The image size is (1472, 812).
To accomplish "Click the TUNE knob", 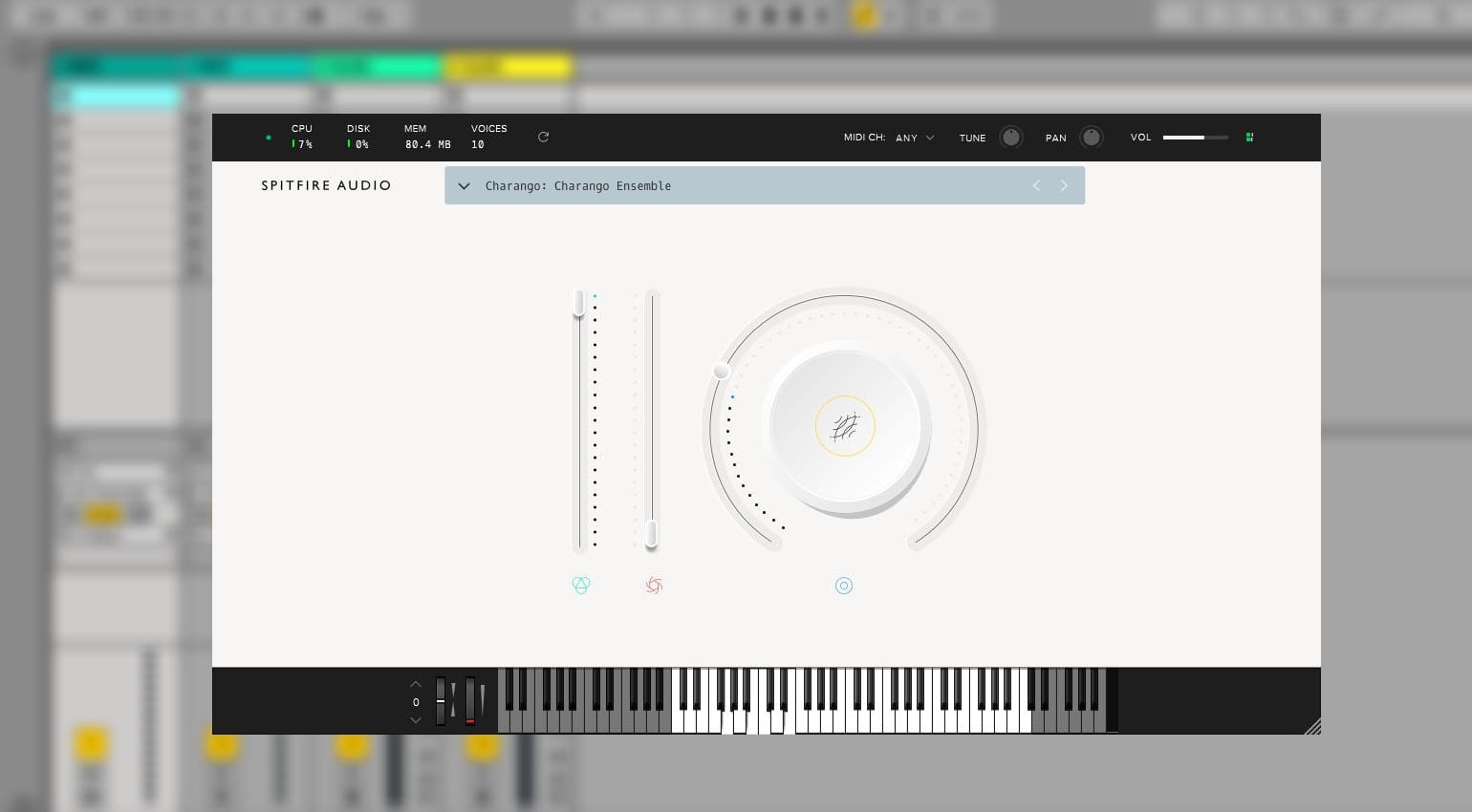I will [1010, 138].
